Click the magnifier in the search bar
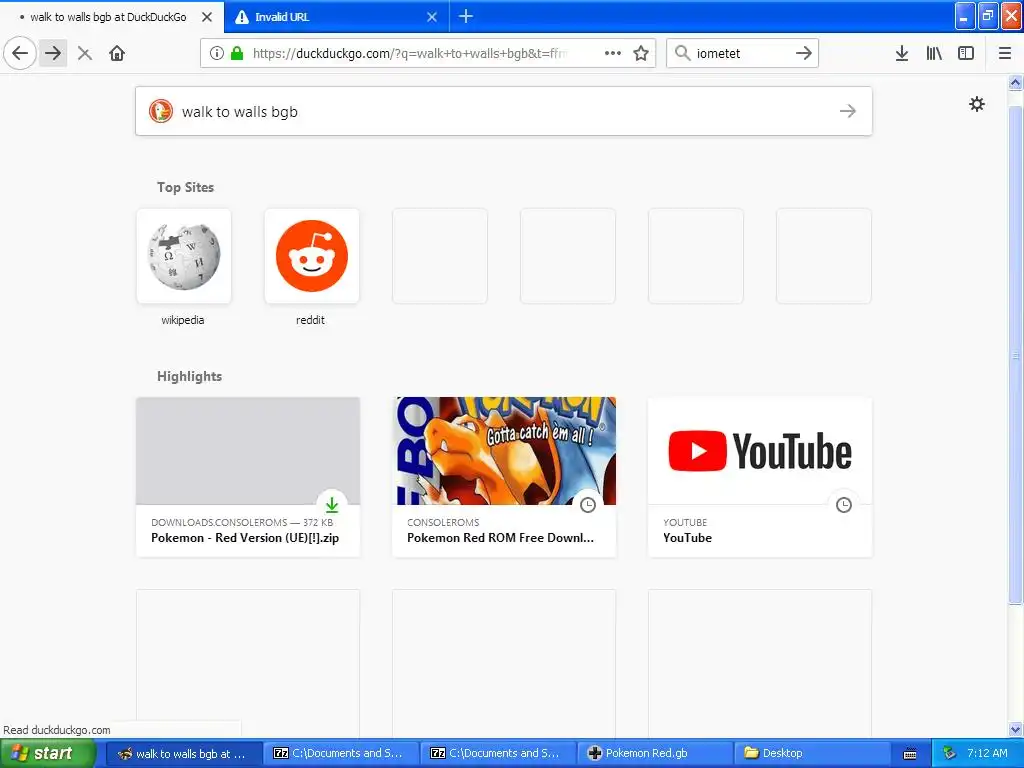The image size is (1024, 768). tap(682, 53)
